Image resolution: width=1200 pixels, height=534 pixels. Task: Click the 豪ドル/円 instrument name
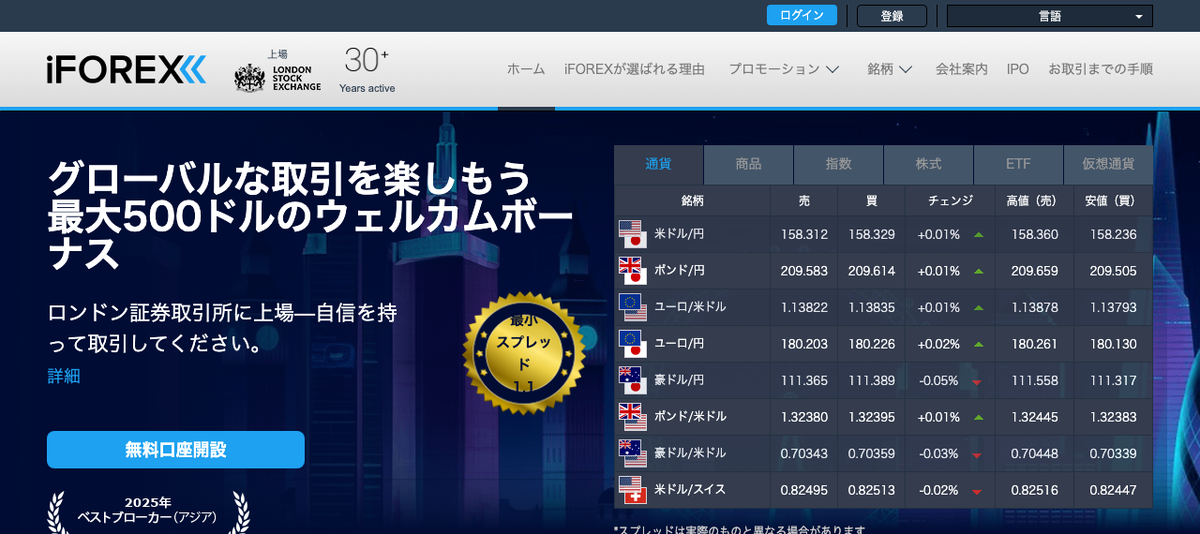point(680,380)
